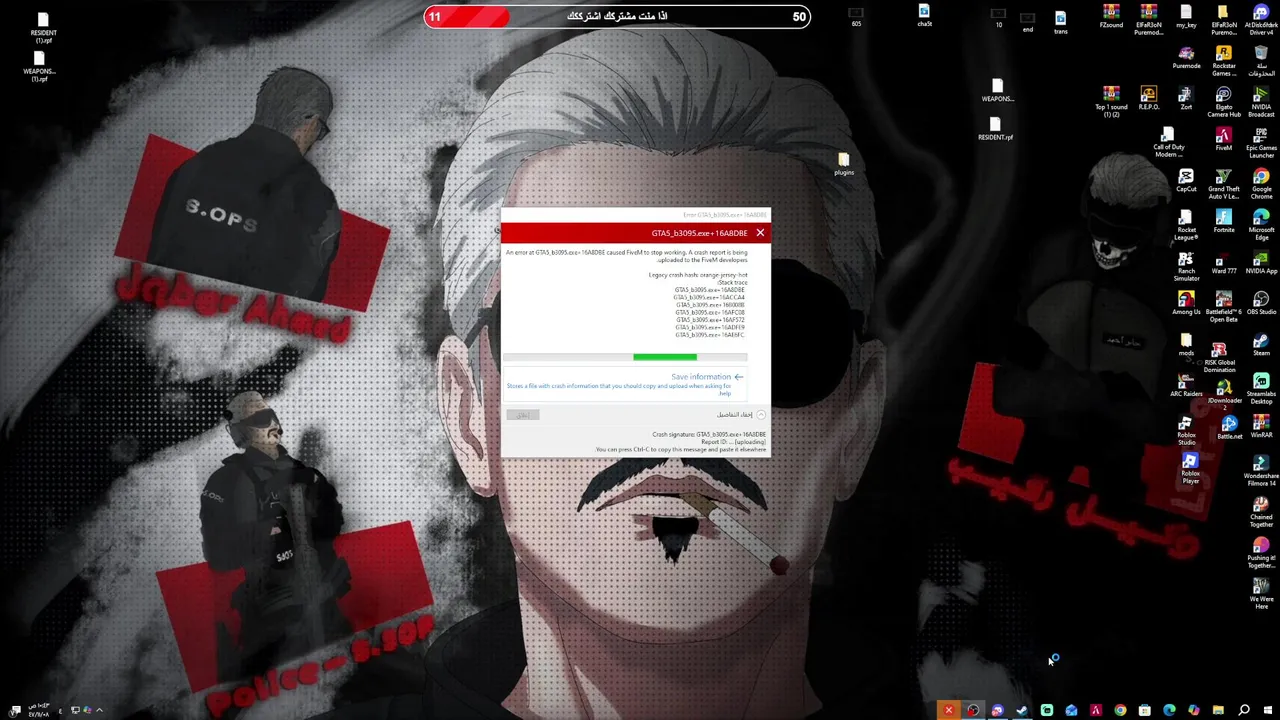The width and height of the screenshot is (1280, 720).
Task: Select 'Legacy crash hash' text in dialog
Action: pos(698,275)
